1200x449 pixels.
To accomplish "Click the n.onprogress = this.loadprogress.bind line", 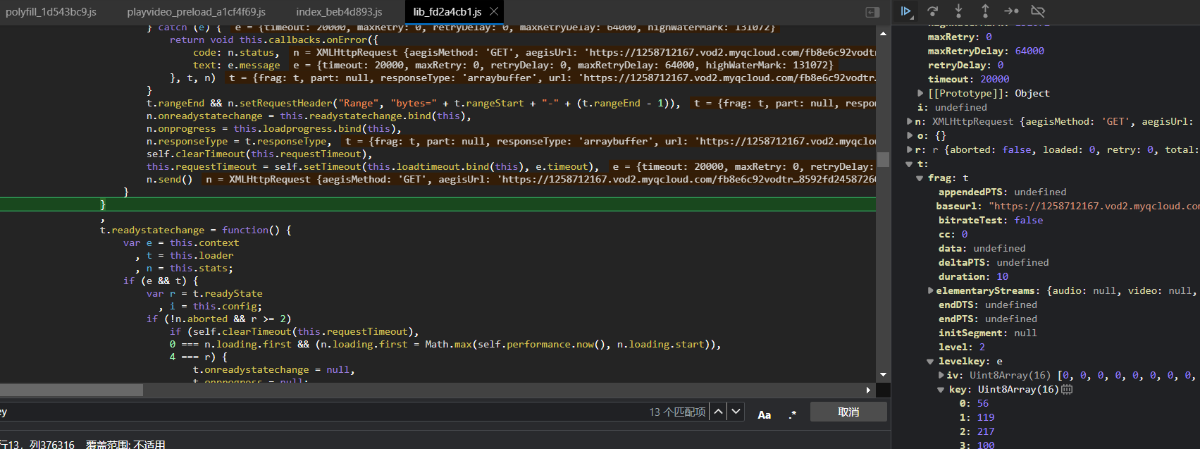I will pyautogui.click(x=273, y=129).
